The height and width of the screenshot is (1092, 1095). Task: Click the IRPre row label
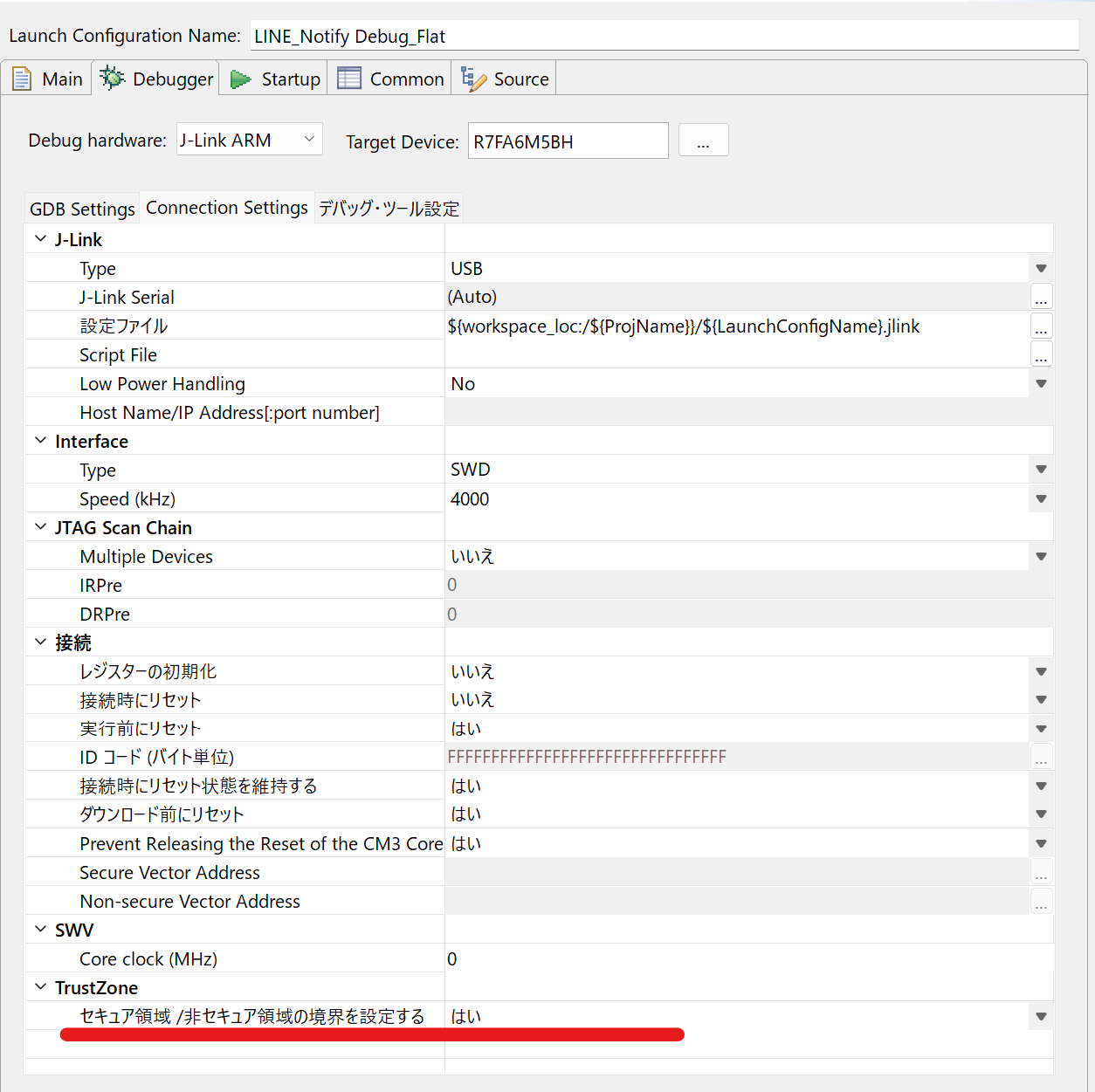[x=100, y=585]
